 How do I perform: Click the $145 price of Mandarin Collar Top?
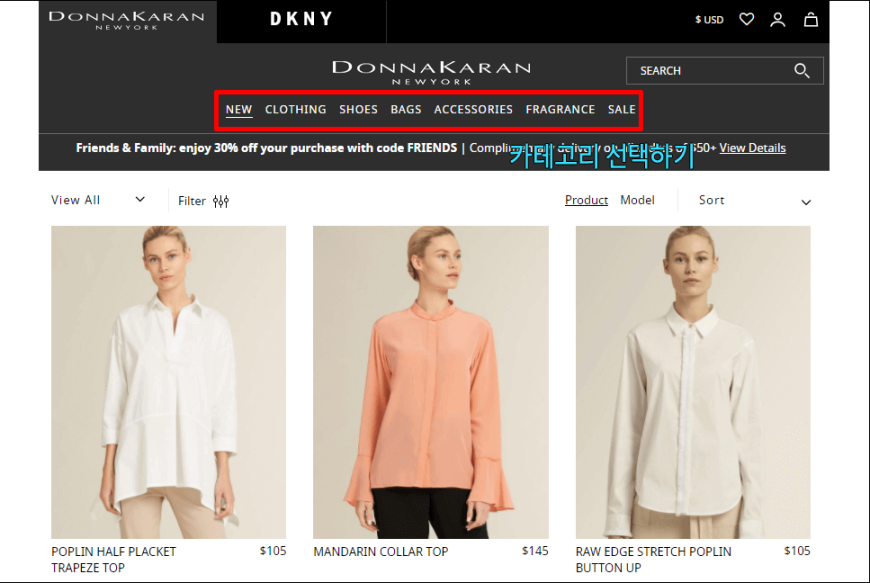(x=535, y=551)
